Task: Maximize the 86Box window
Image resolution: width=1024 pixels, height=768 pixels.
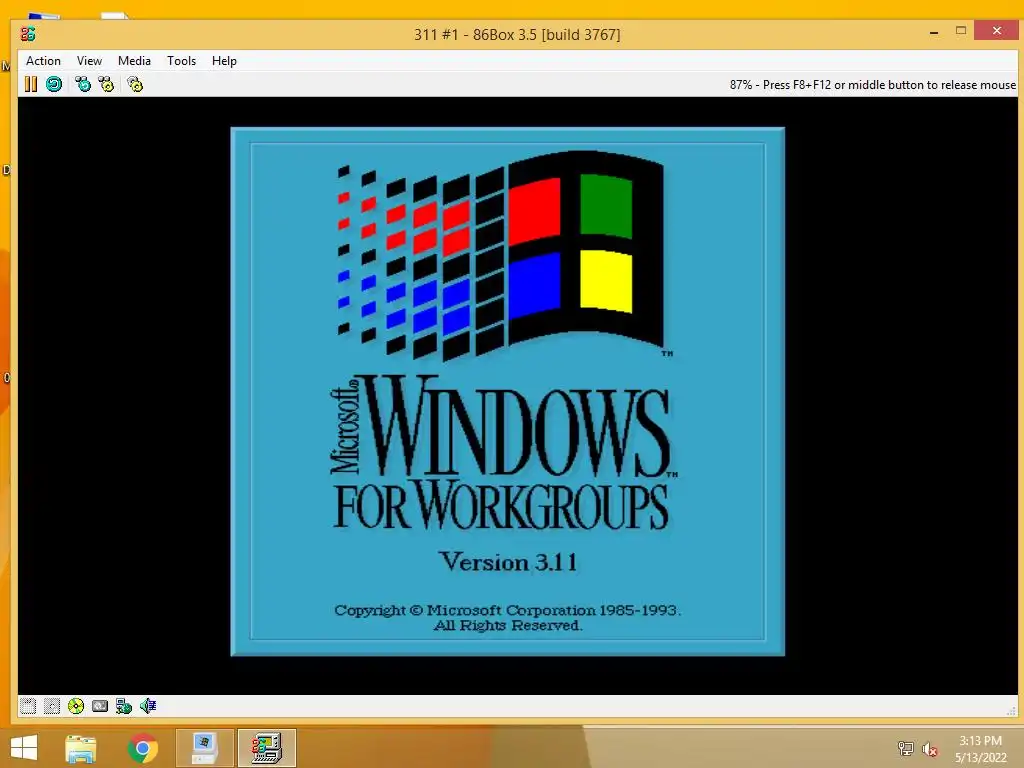Action: (x=961, y=31)
